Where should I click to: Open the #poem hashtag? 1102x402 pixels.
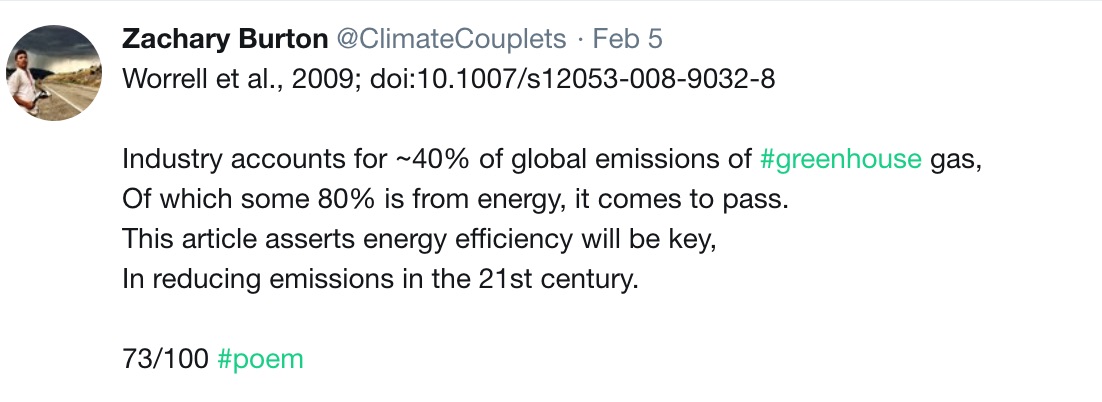tap(261, 360)
